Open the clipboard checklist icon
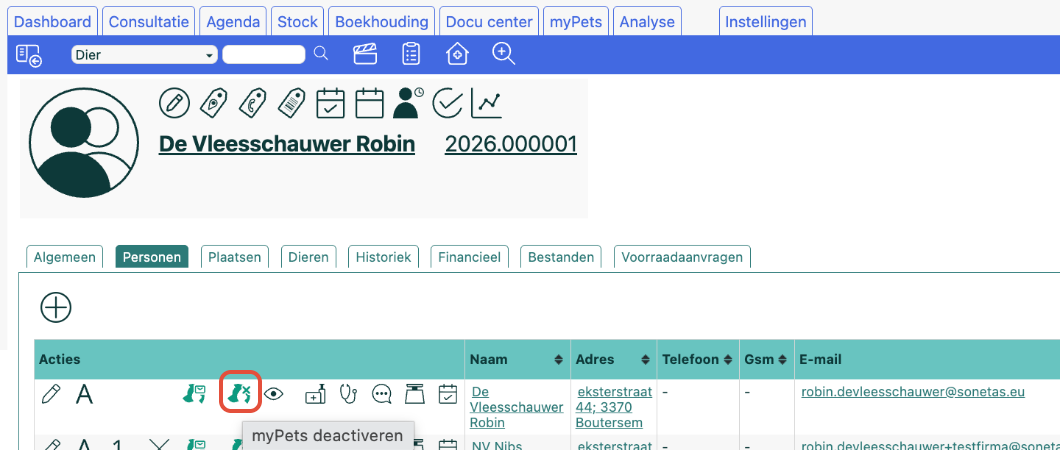The width and height of the screenshot is (1060, 450). point(411,54)
